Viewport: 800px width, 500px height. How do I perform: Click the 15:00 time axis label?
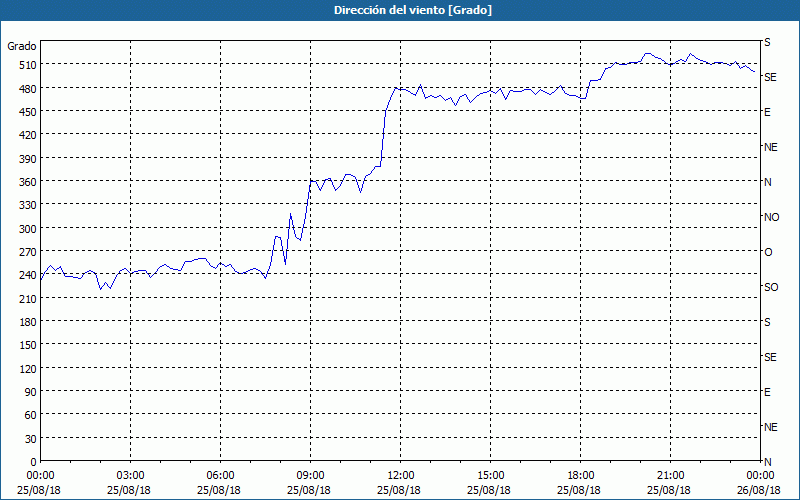coord(490,476)
